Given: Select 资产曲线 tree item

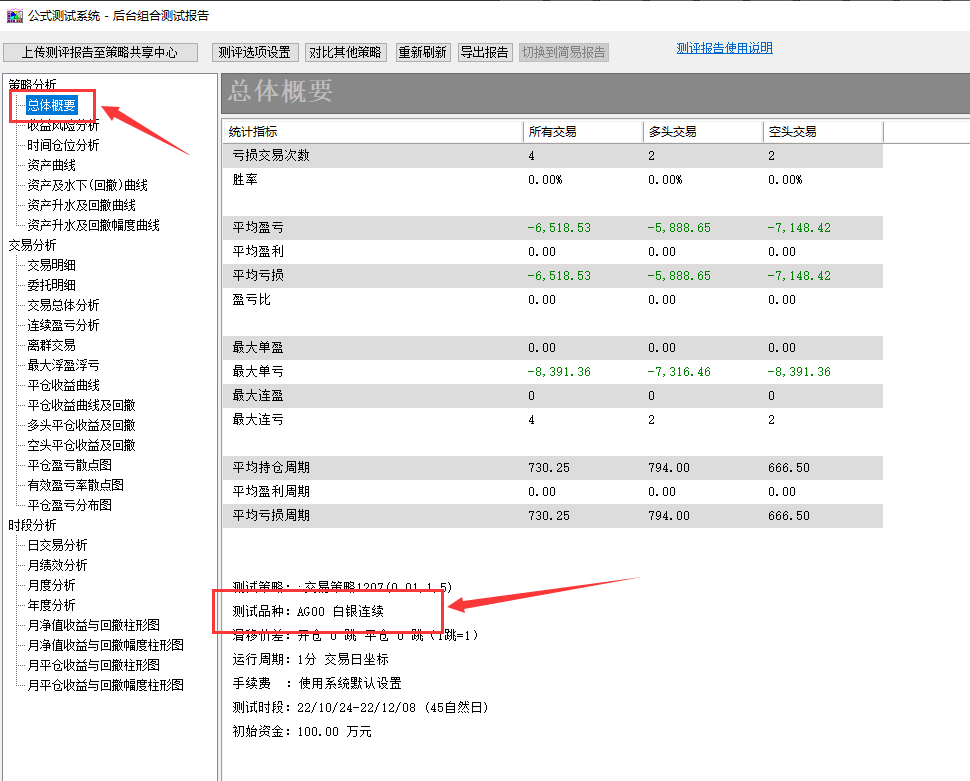Looking at the screenshot, I should 51,165.
